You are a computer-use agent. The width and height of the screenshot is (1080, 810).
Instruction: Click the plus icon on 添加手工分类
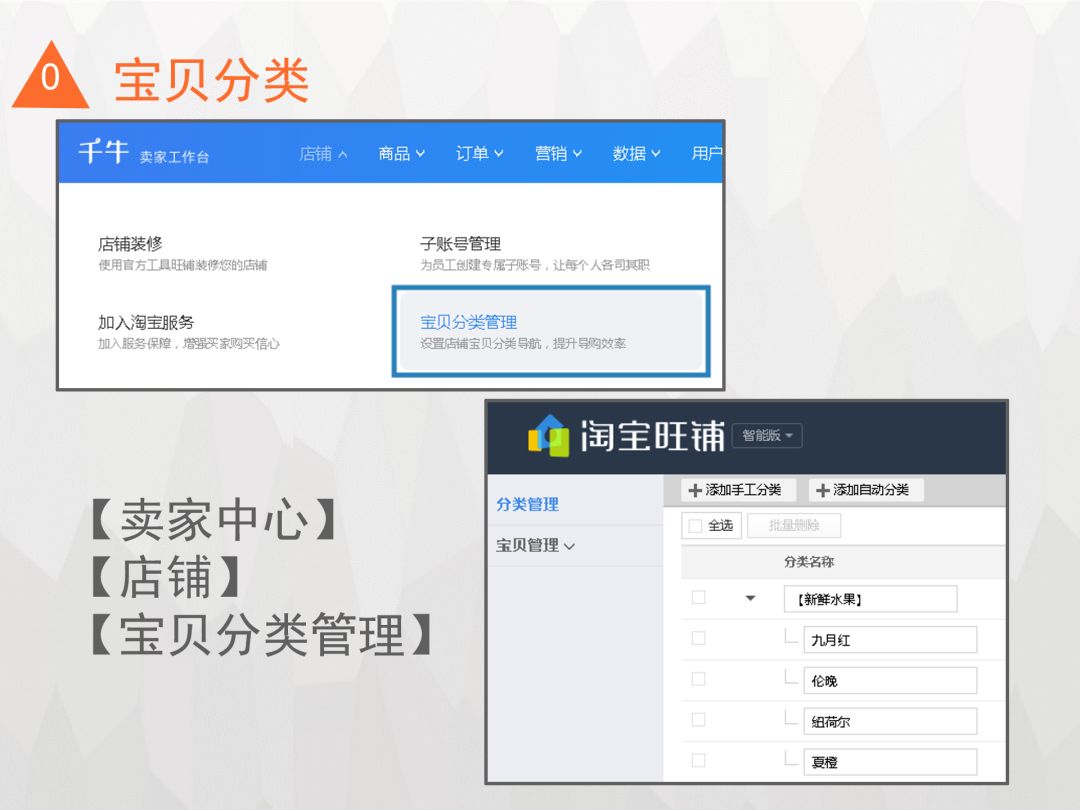[695, 490]
